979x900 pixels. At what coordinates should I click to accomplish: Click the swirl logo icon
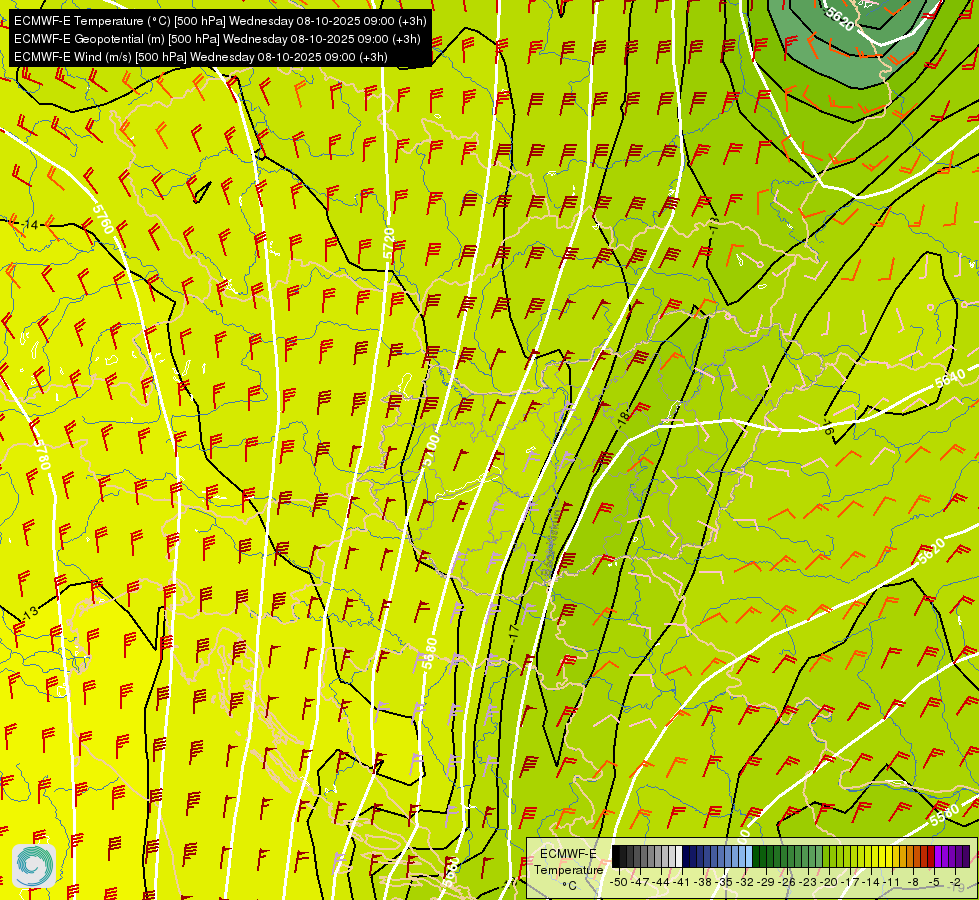click(x=34, y=866)
